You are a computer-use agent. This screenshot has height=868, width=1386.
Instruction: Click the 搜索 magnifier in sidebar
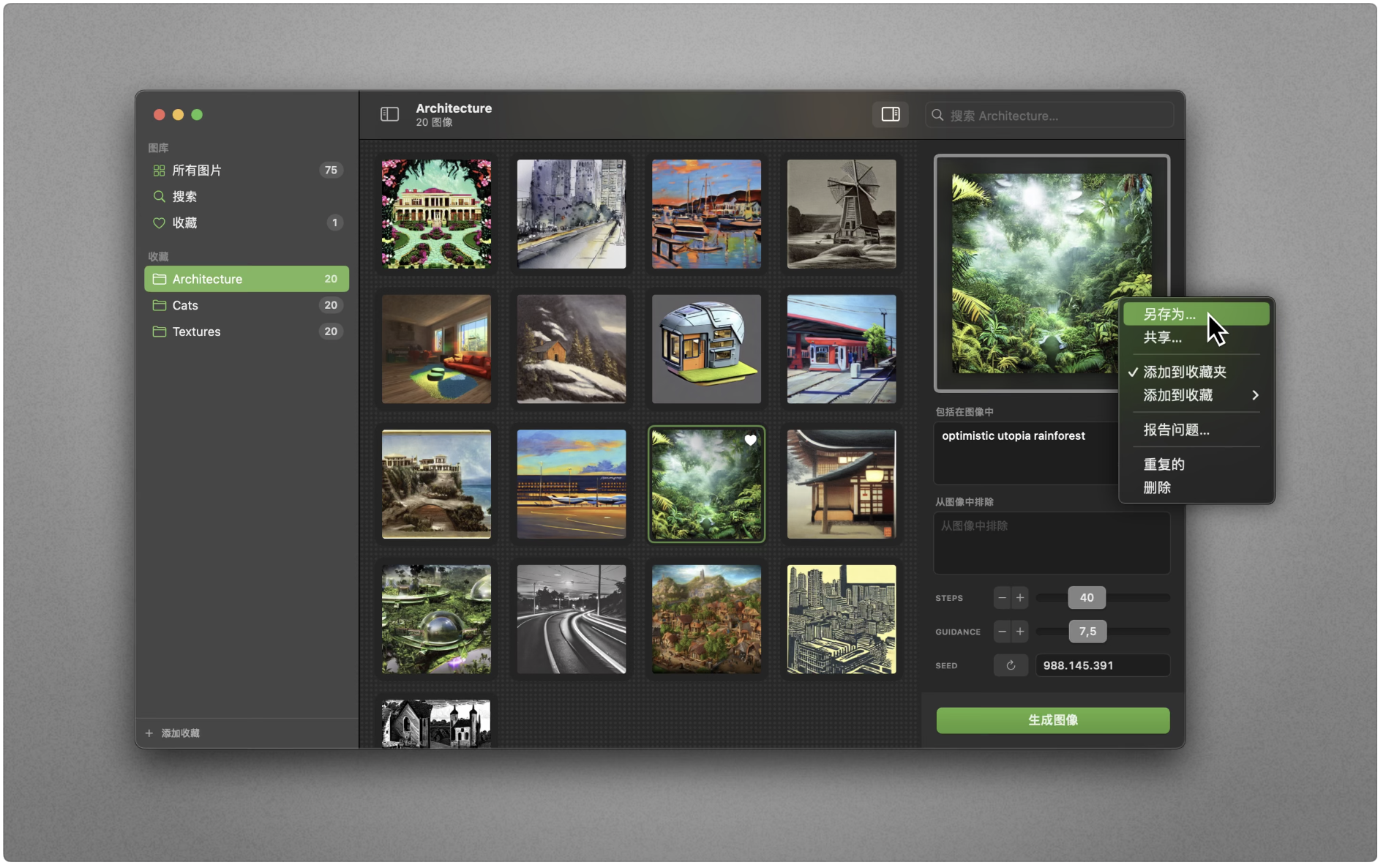159,197
